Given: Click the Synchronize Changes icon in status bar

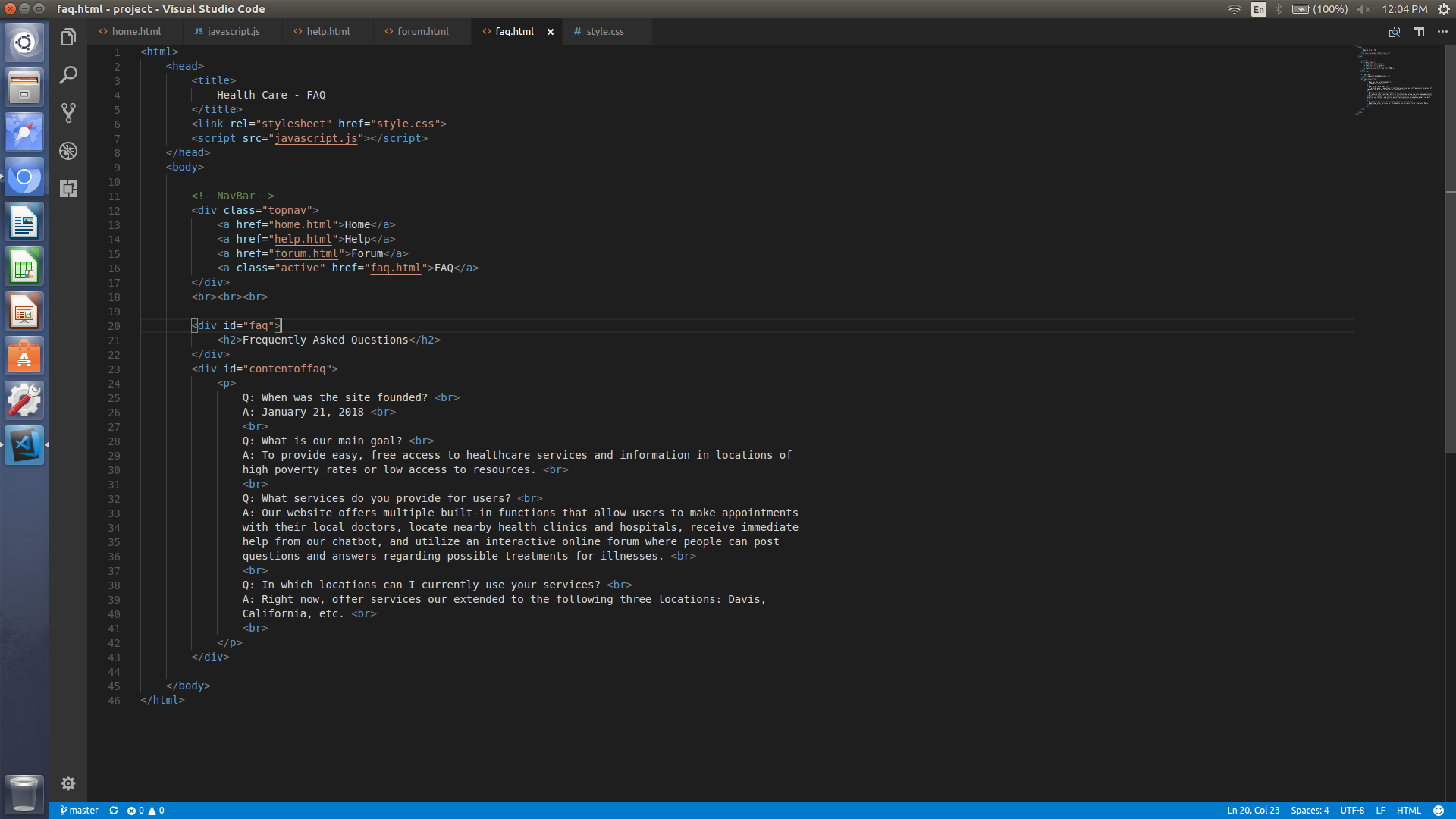Looking at the screenshot, I should (x=114, y=811).
